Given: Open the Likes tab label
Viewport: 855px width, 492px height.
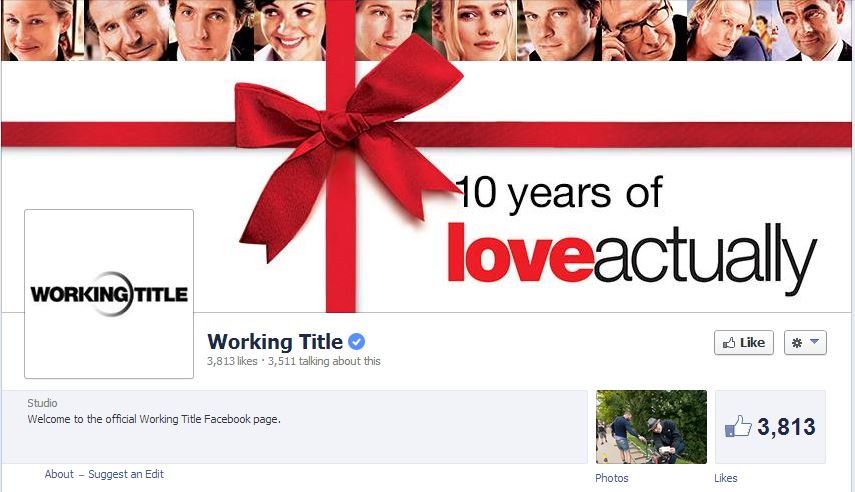Looking at the screenshot, I should 726,478.
